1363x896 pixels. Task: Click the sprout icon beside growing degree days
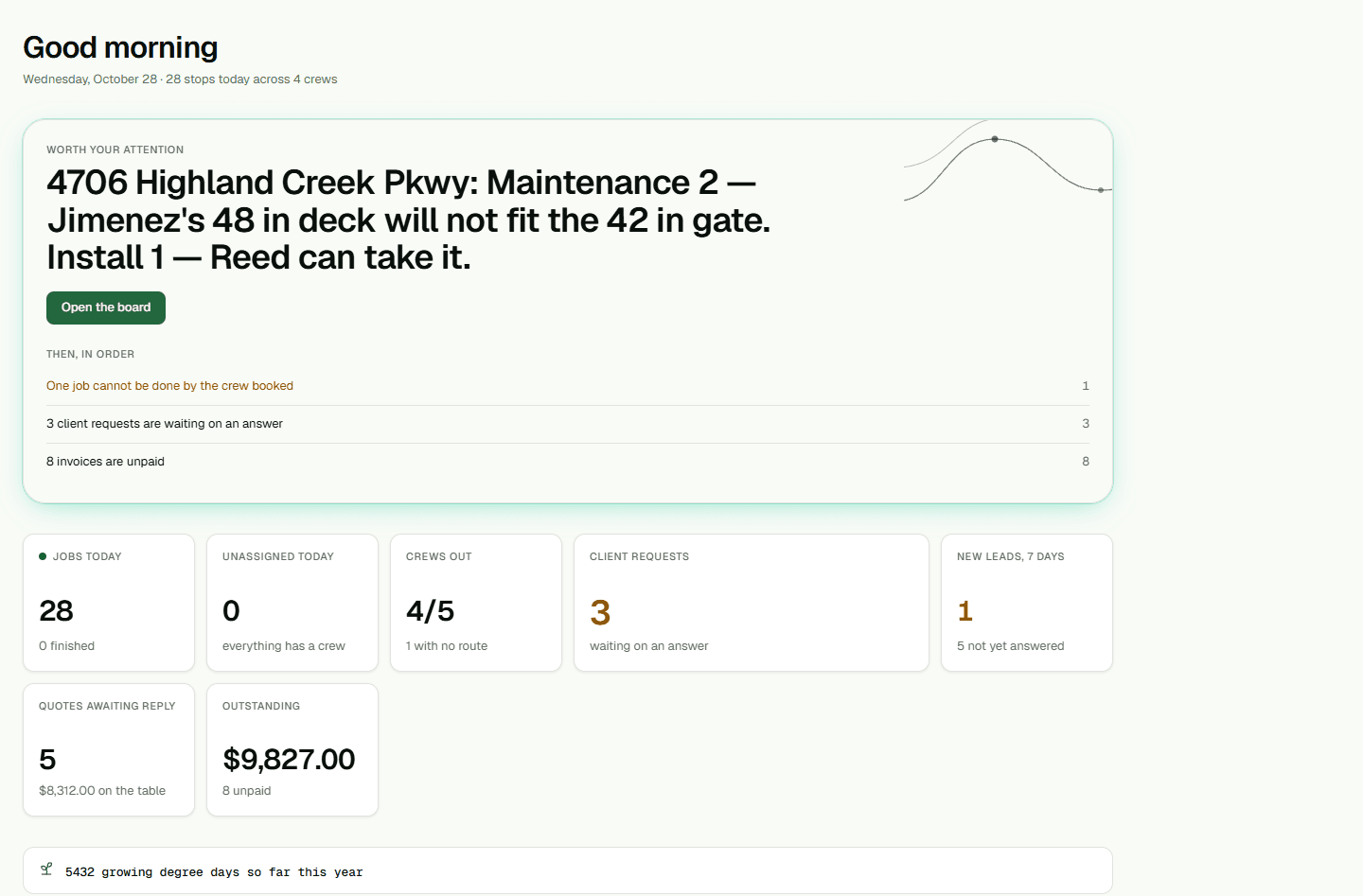coord(46,869)
